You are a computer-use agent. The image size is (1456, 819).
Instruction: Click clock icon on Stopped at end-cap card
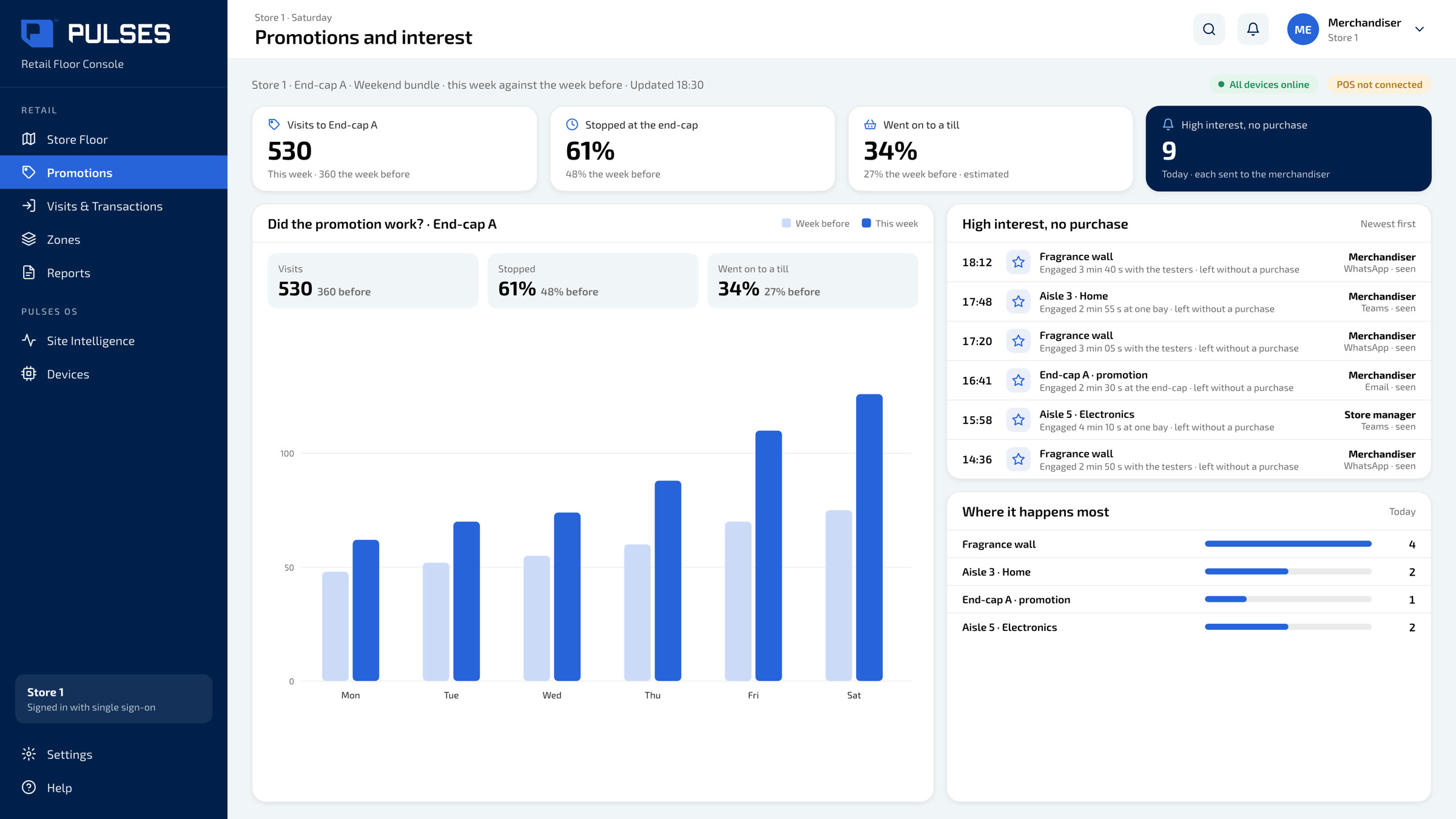[x=572, y=124]
